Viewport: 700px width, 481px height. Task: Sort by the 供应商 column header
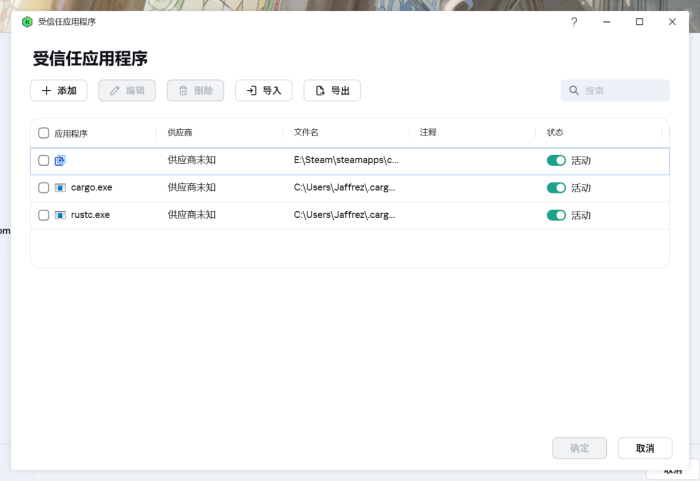pyautogui.click(x=180, y=132)
